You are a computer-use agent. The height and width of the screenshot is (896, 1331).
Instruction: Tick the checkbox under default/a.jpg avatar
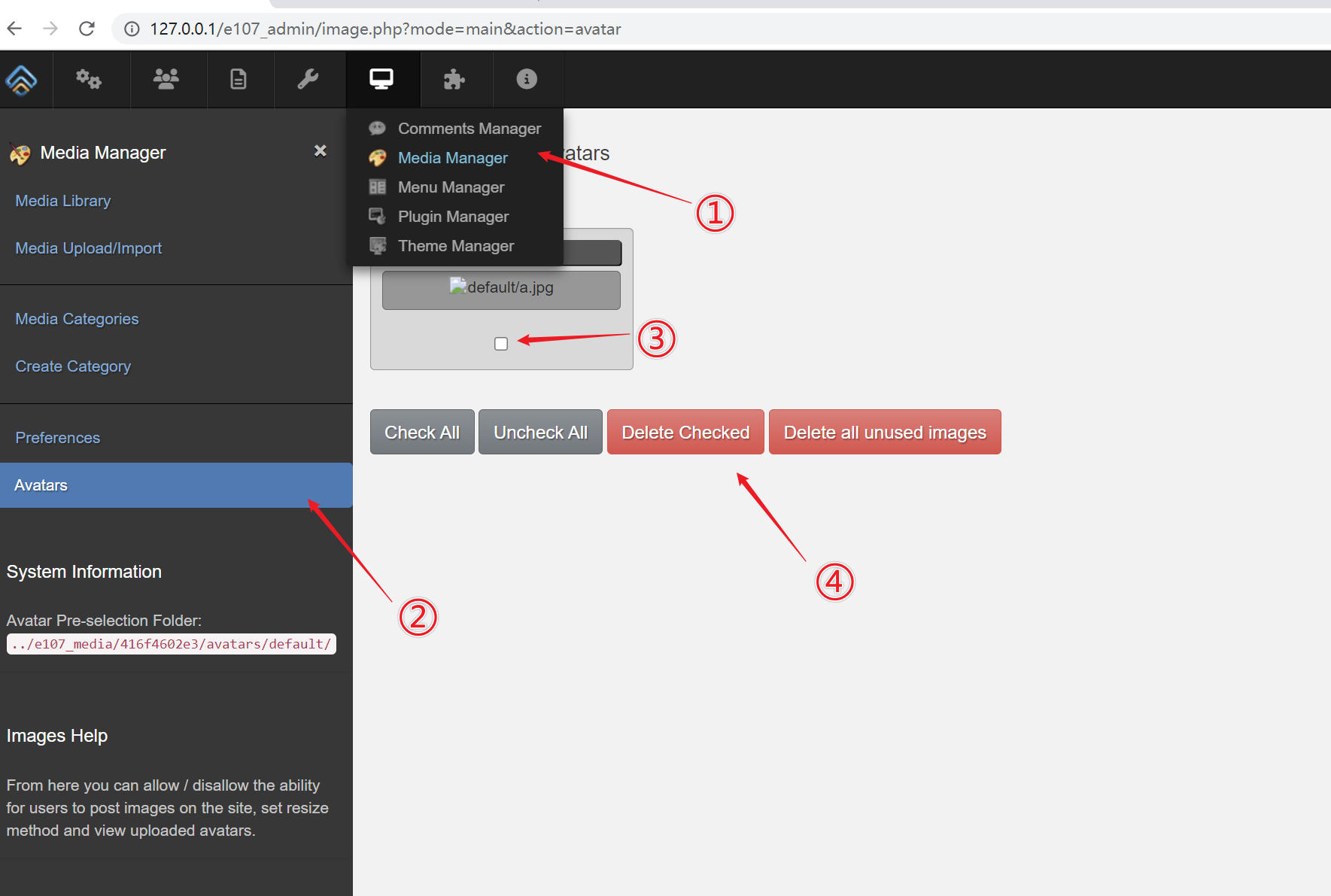coord(501,344)
